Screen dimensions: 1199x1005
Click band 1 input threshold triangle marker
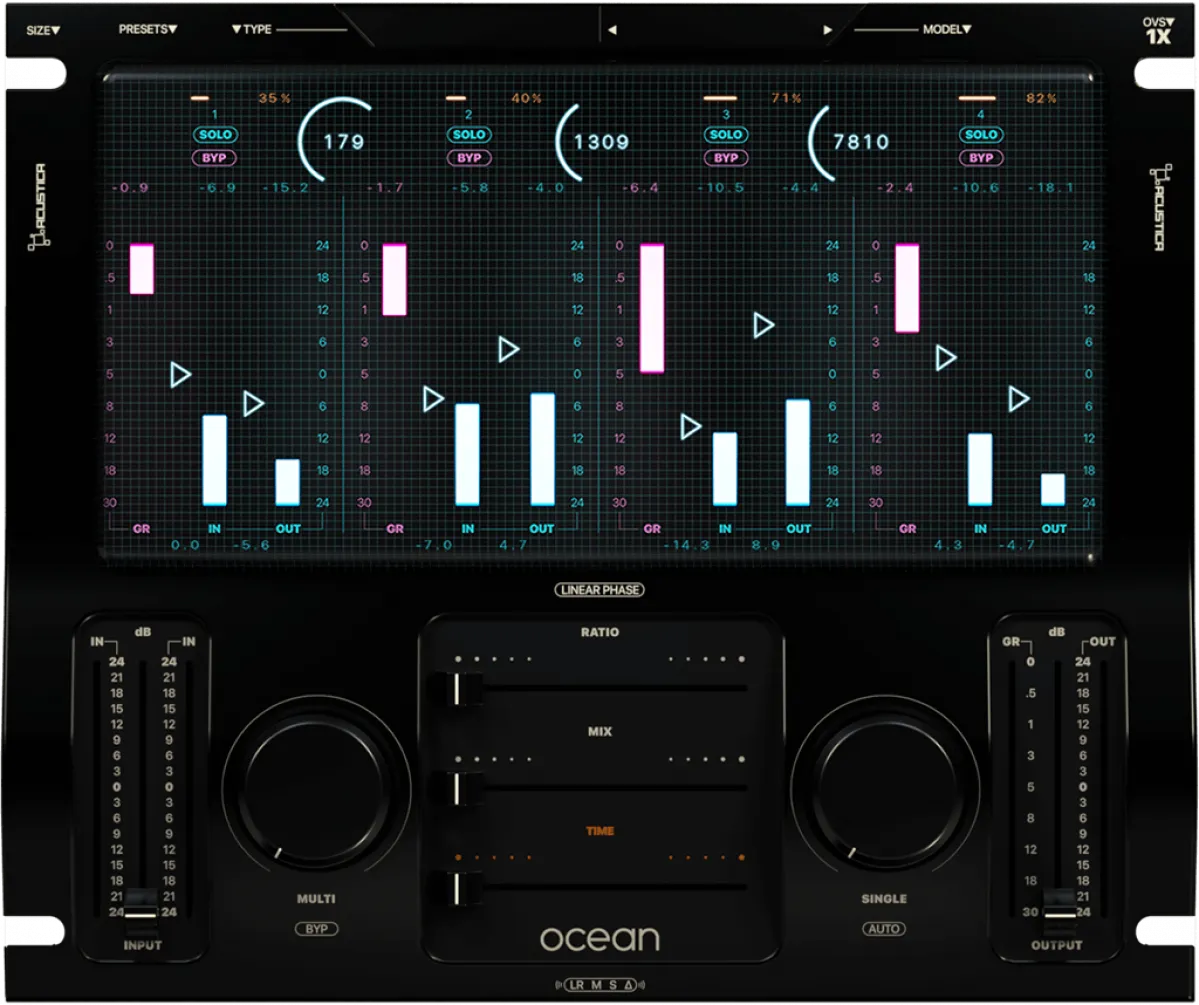(180, 375)
